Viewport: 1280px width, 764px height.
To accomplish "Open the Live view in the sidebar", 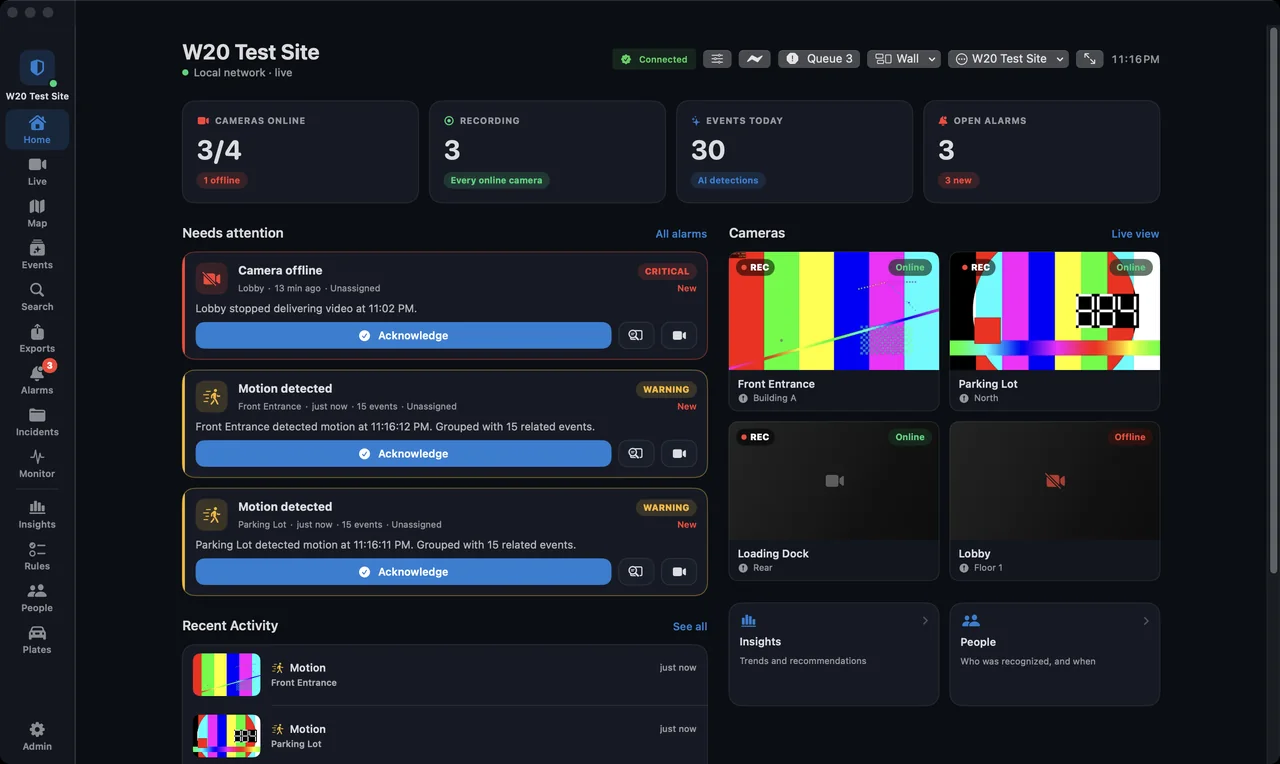I will (37, 171).
